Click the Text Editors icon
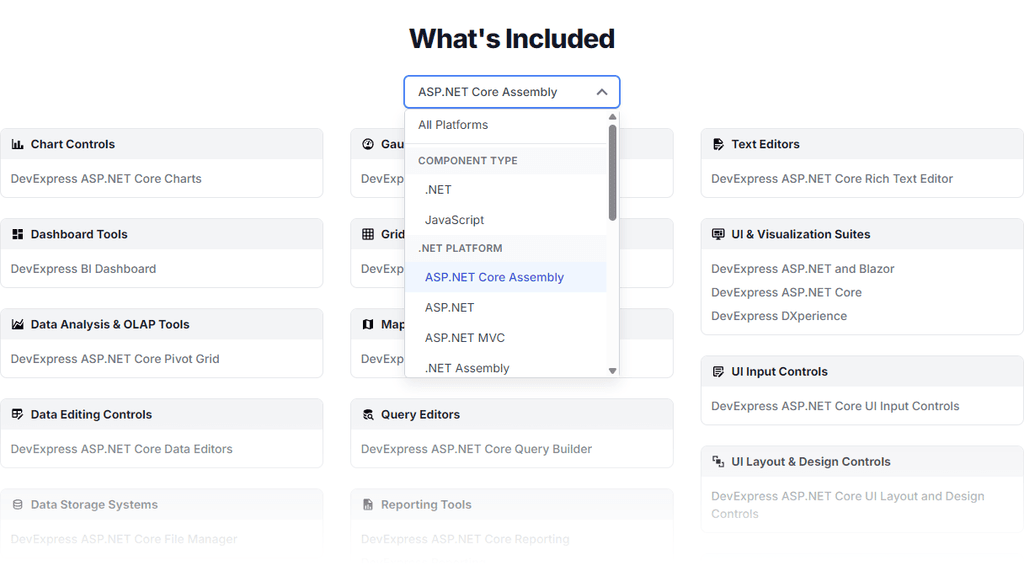The image size is (1024, 566). pyautogui.click(x=718, y=144)
